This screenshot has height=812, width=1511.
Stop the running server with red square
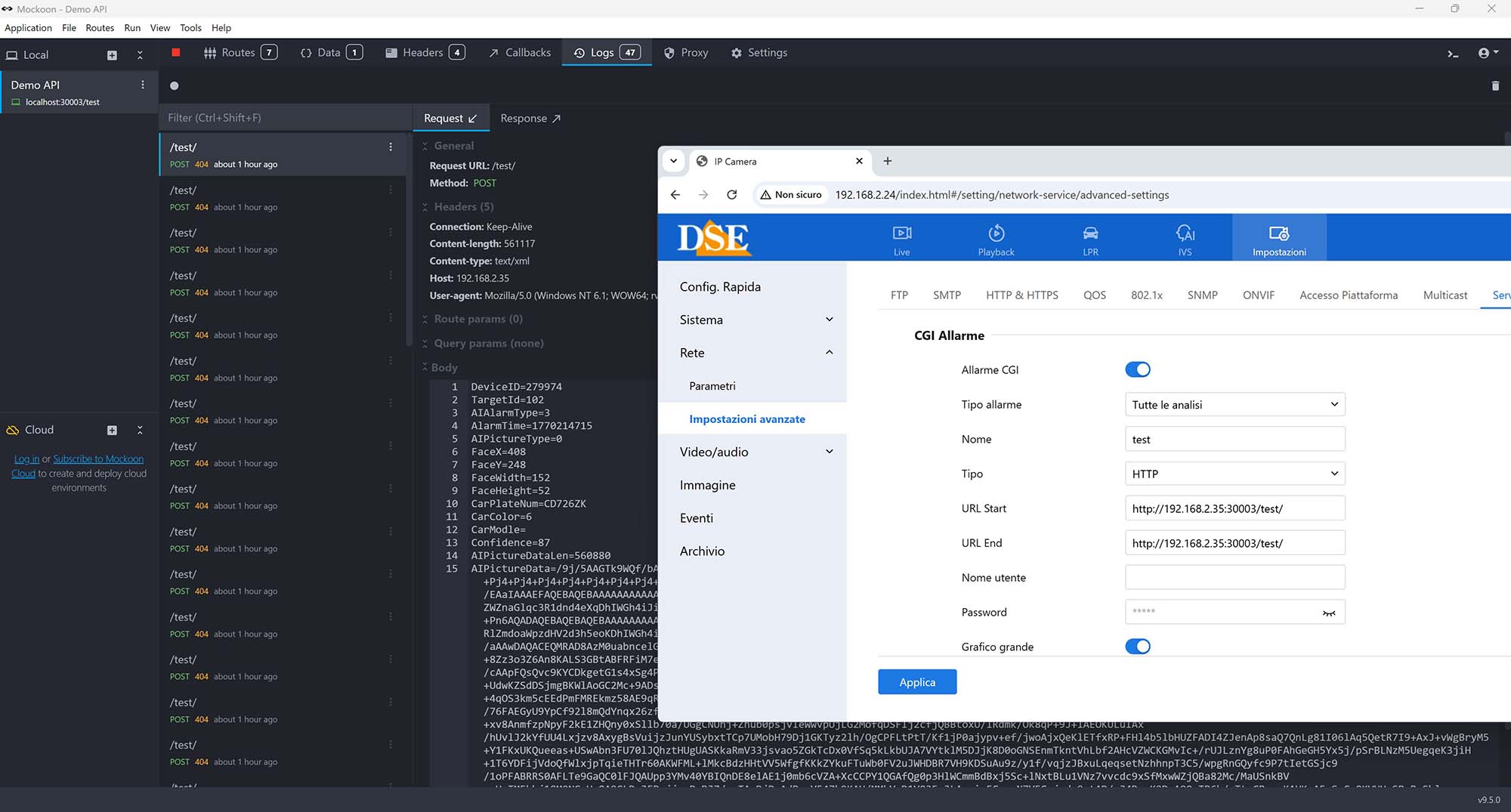(x=176, y=53)
